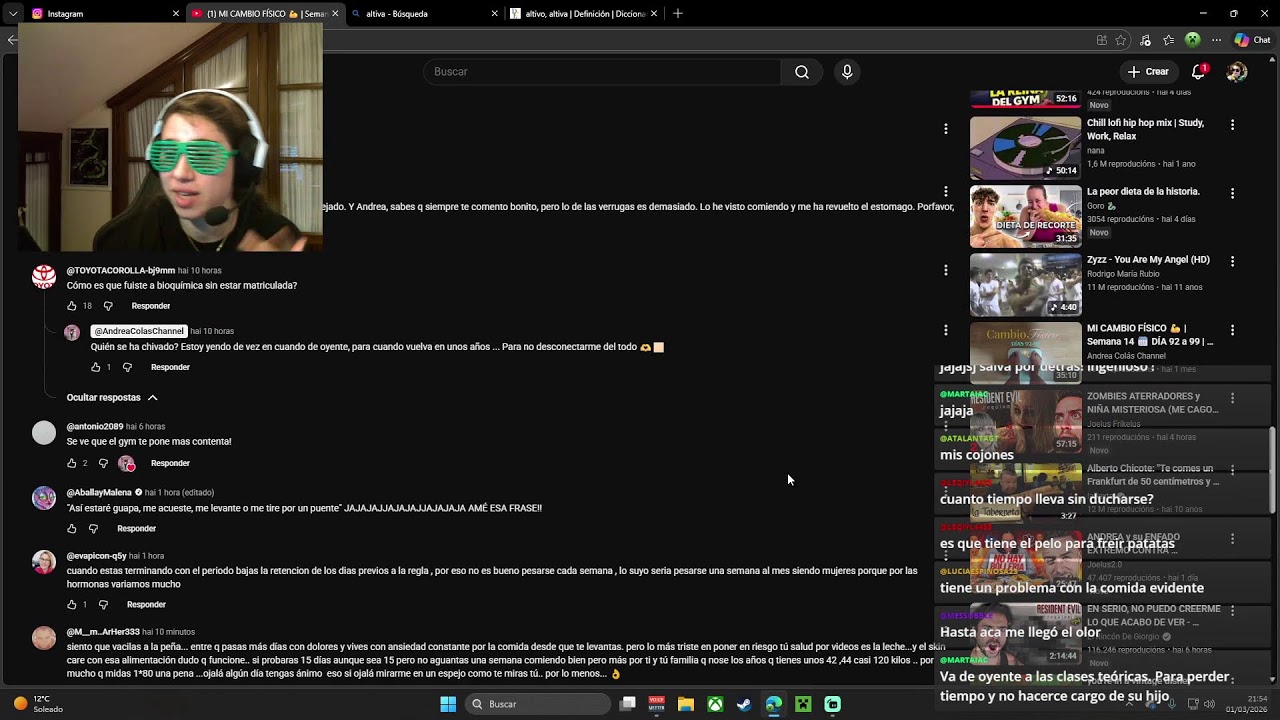Open Edge profile Creeper avatar
The width and height of the screenshot is (1280, 720).
click(1192, 40)
